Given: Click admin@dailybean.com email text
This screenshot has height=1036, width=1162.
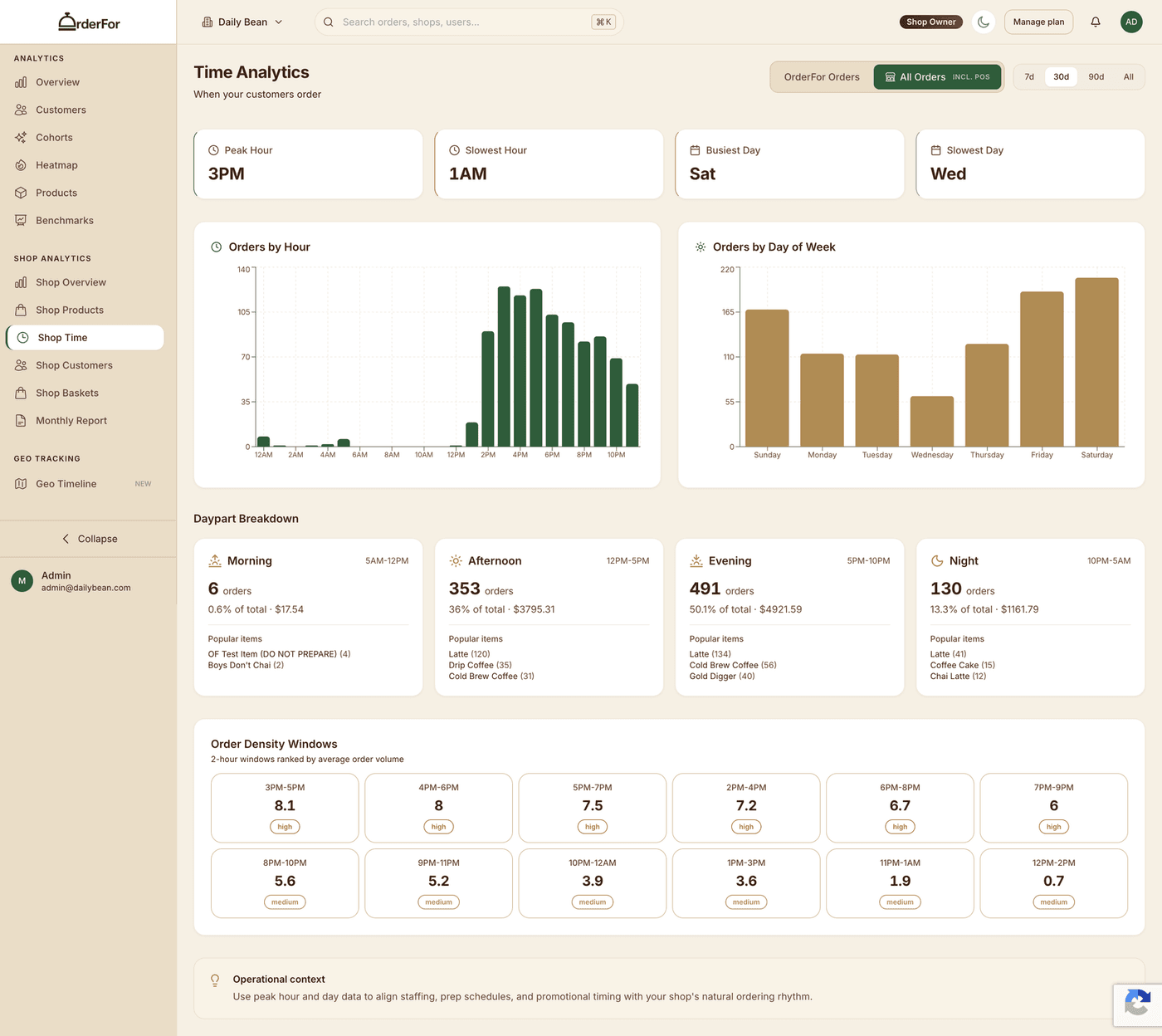Looking at the screenshot, I should [x=86, y=588].
